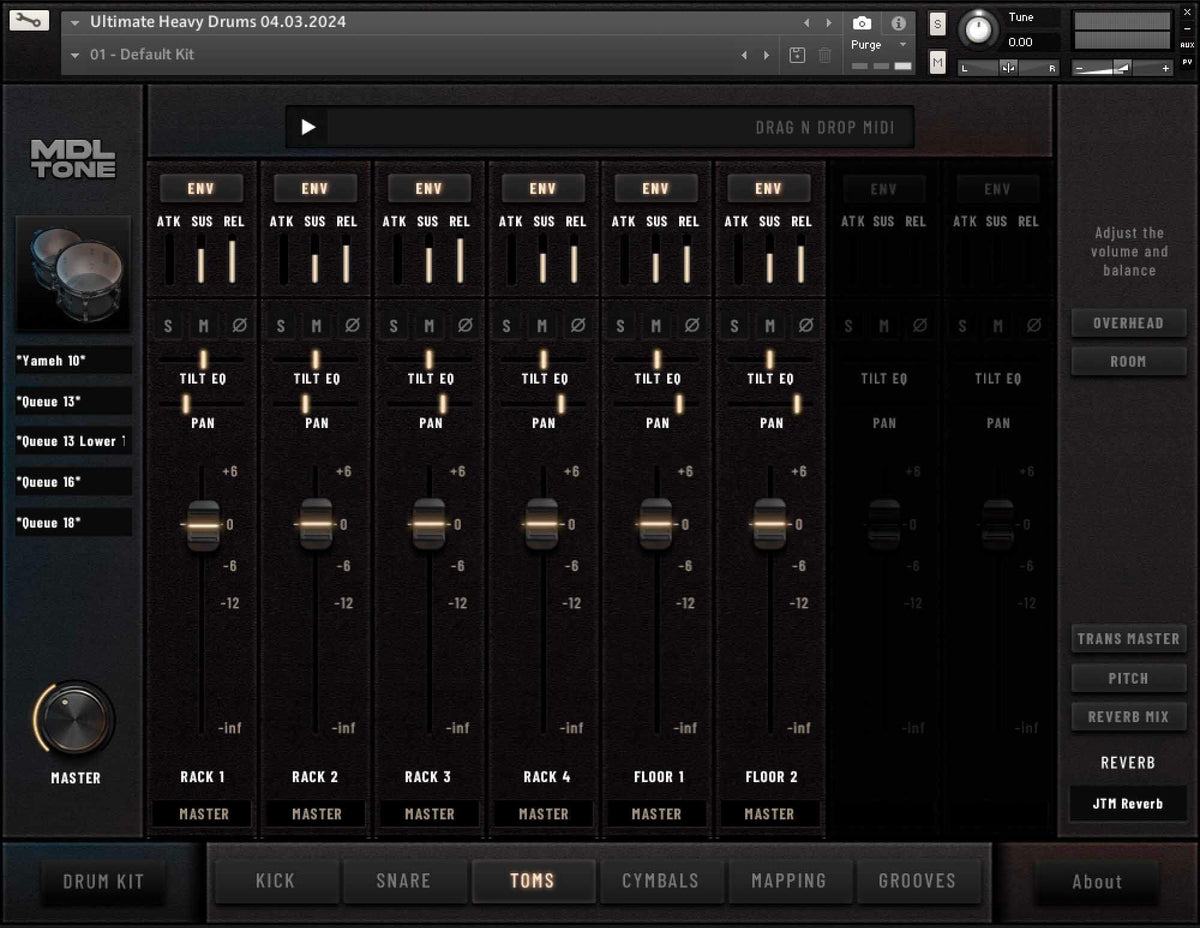Viewport: 1200px width, 928px height.
Task: Select previous snapshot arrow for Default Kit
Action: (745, 55)
